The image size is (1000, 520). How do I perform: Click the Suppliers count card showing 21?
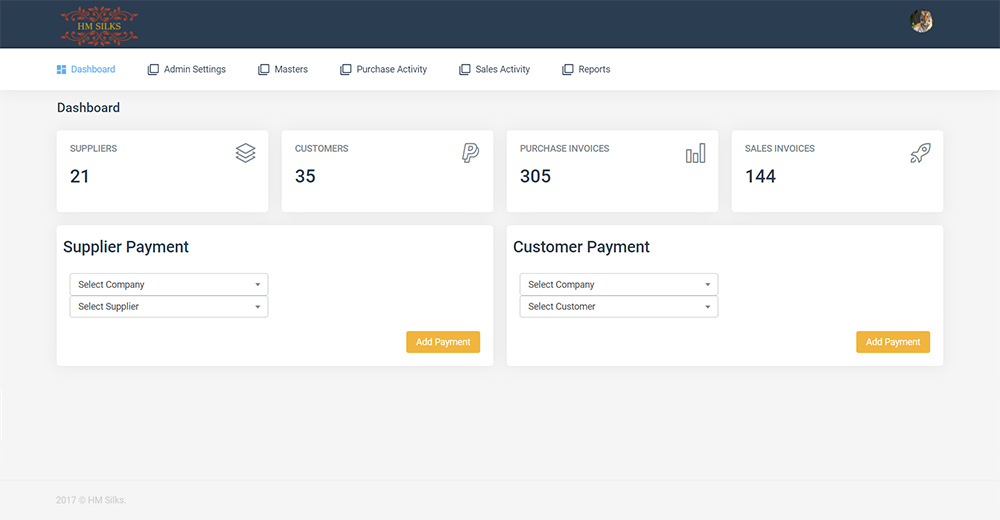(162, 171)
